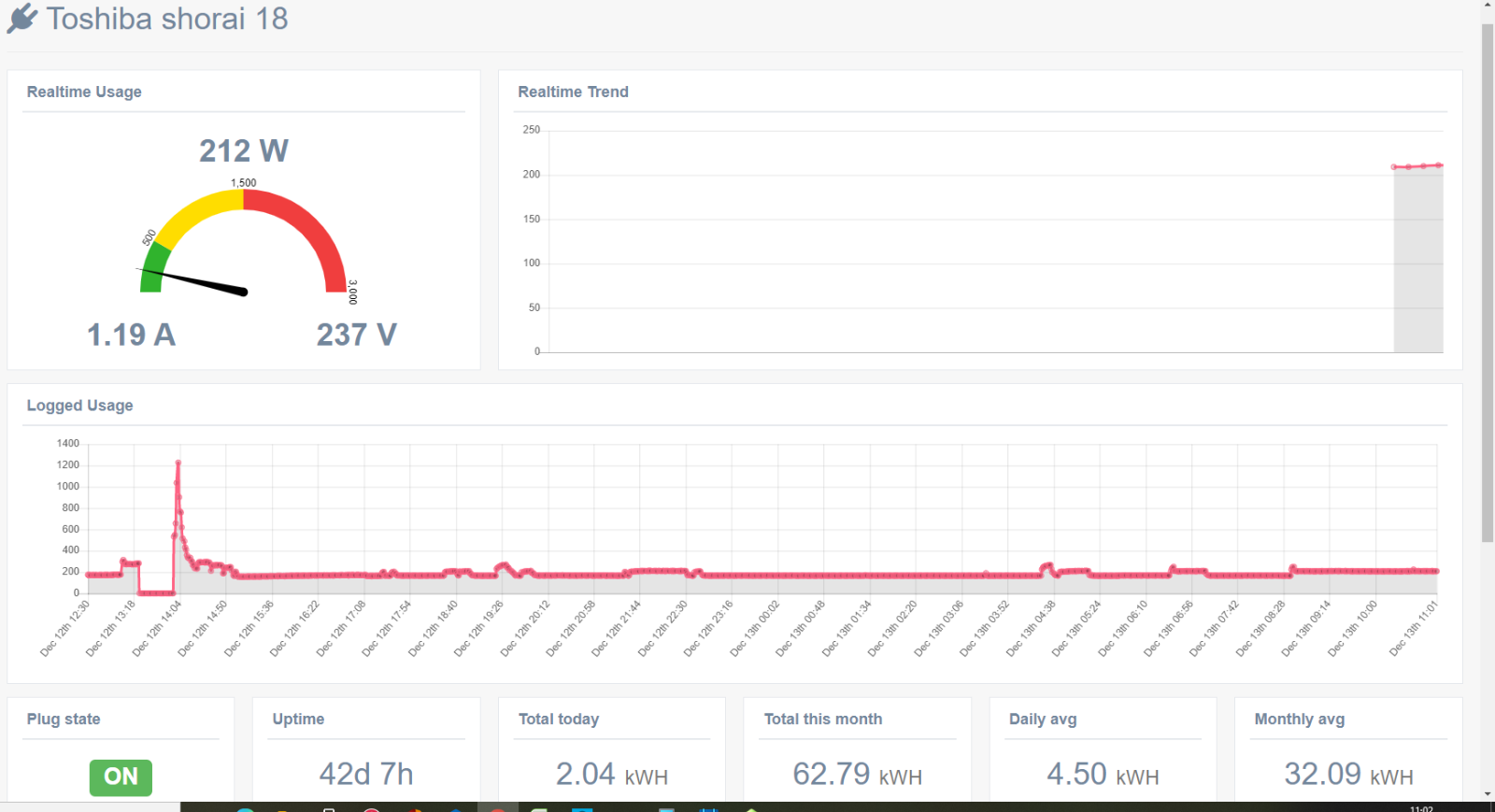Click the last data point in Realtime Trend
The height and width of the screenshot is (812, 1495).
click(x=1440, y=165)
